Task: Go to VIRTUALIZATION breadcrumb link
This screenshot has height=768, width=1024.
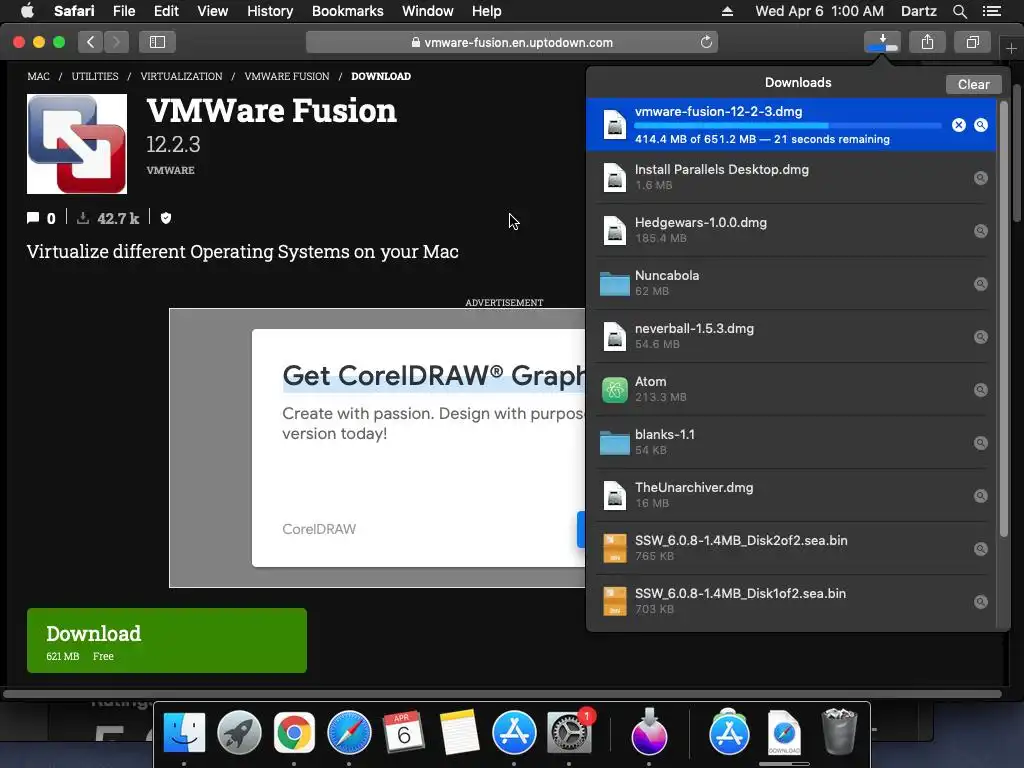Action: (x=182, y=76)
